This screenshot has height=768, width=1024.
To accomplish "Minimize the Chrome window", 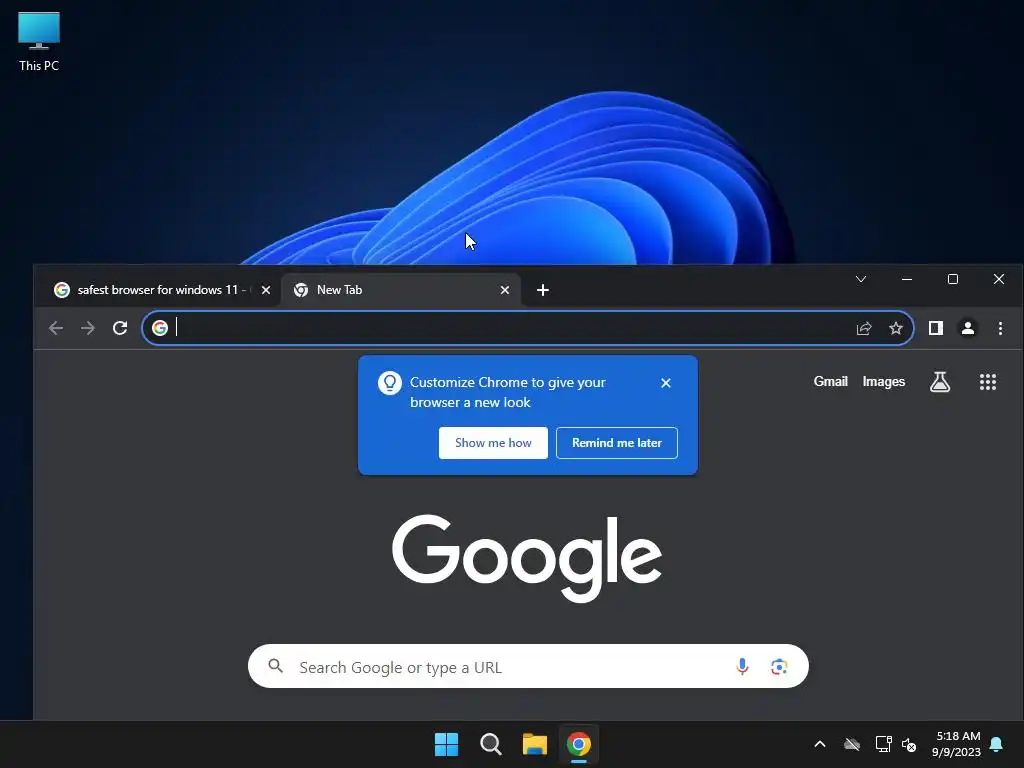I will (906, 280).
